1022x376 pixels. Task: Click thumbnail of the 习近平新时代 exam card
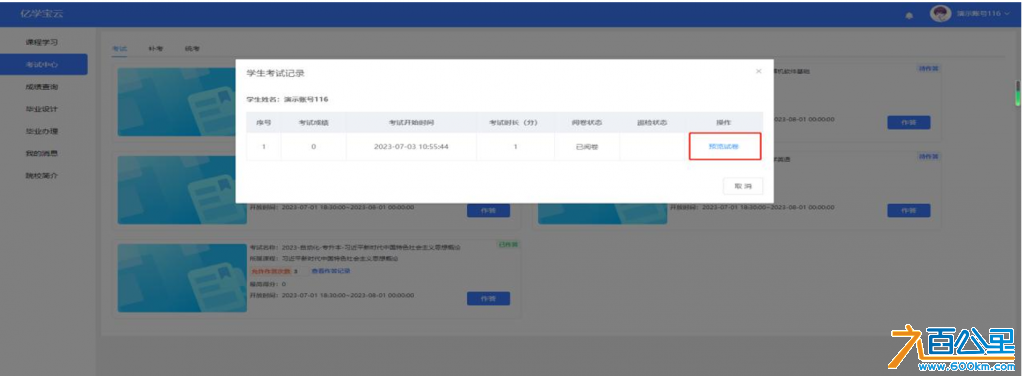pos(182,278)
